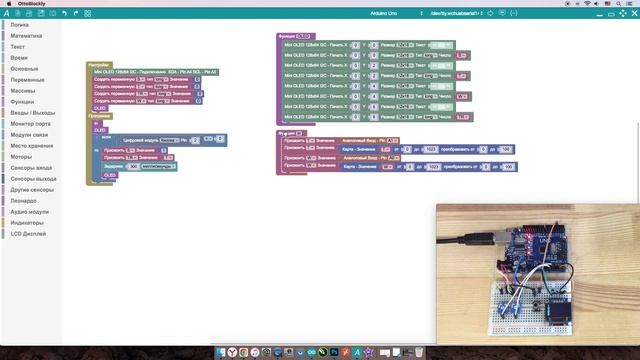Select the Переменные category

[27, 80]
